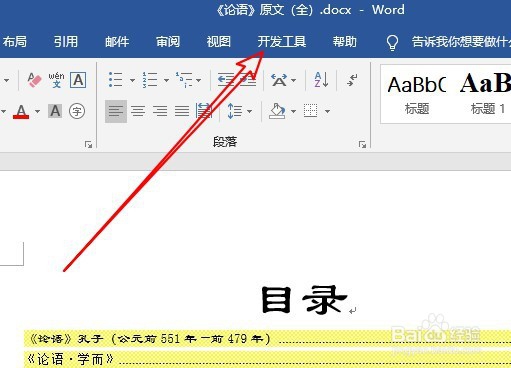Apply multilevel list icon
Screen dimensions: 511x368
pos(184,80)
